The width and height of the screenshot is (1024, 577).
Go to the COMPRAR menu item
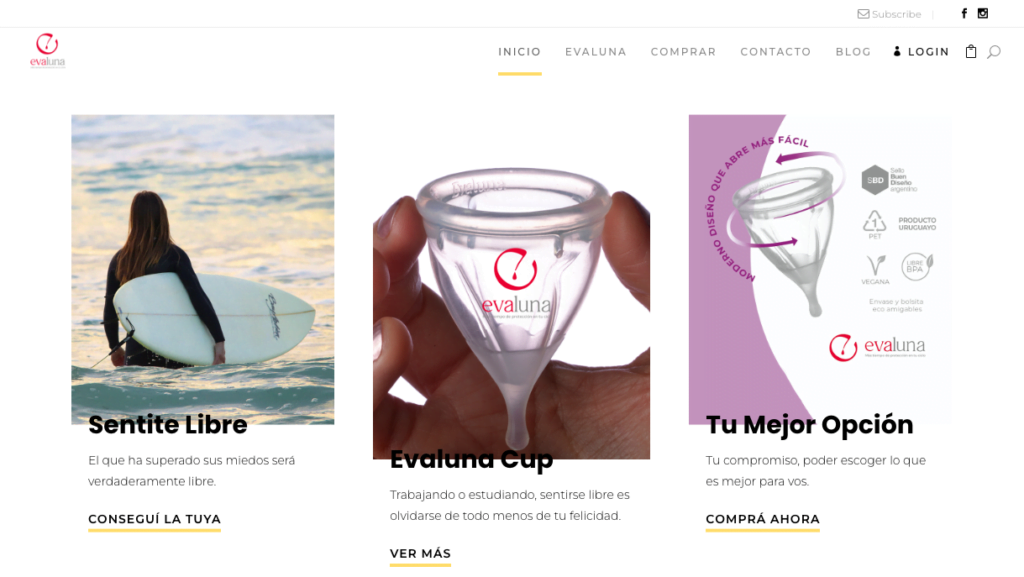point(683,52)
